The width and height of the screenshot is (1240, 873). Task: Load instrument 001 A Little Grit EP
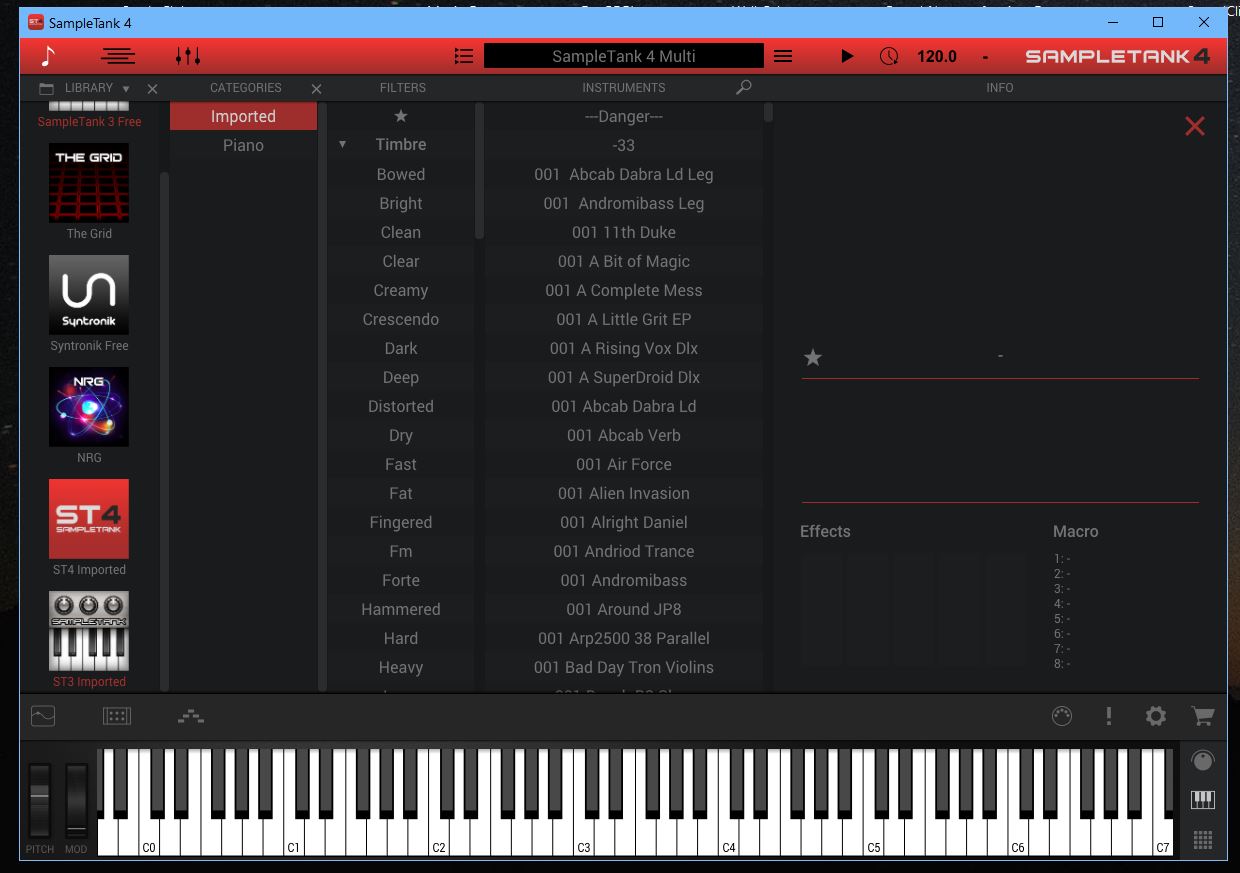[624, 319]
